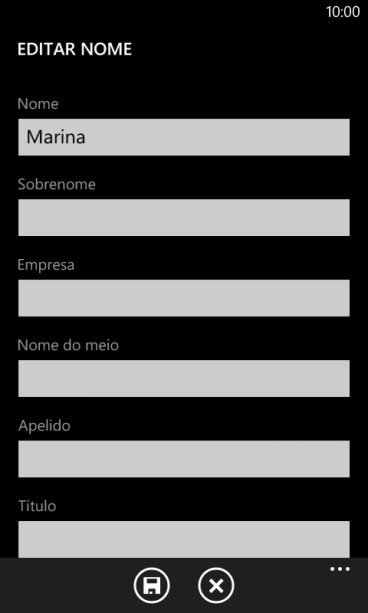The image size is (368, 613).
Task: Click the Apelido label text
Action: point(44,426)
